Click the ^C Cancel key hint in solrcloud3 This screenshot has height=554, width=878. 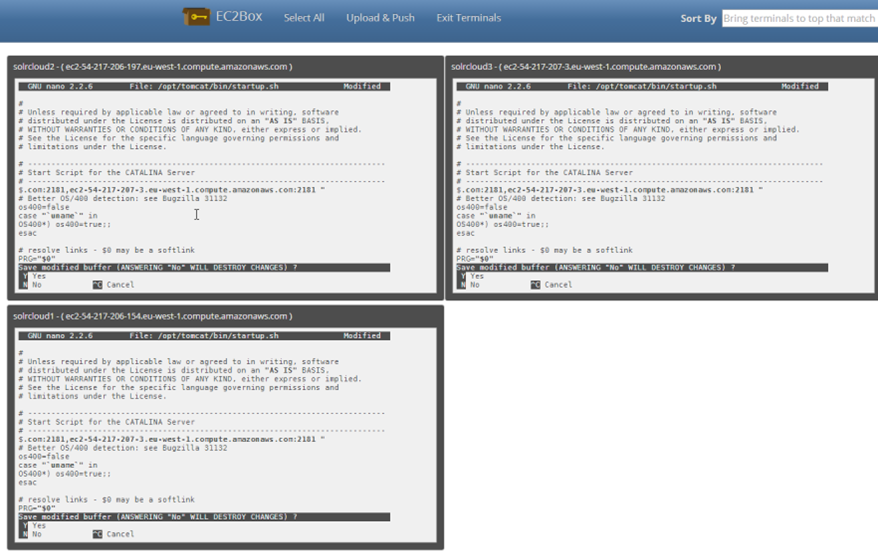[x=535, y=285]
